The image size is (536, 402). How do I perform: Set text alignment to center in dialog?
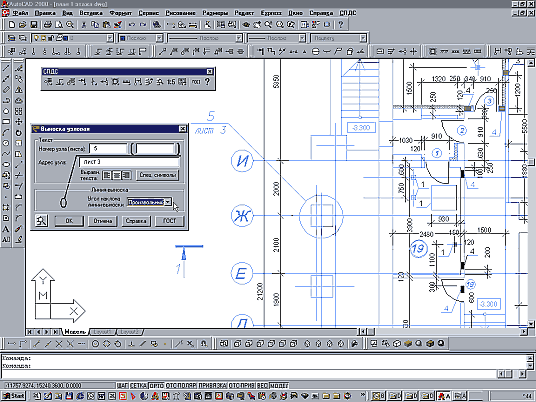click(117, 175)
